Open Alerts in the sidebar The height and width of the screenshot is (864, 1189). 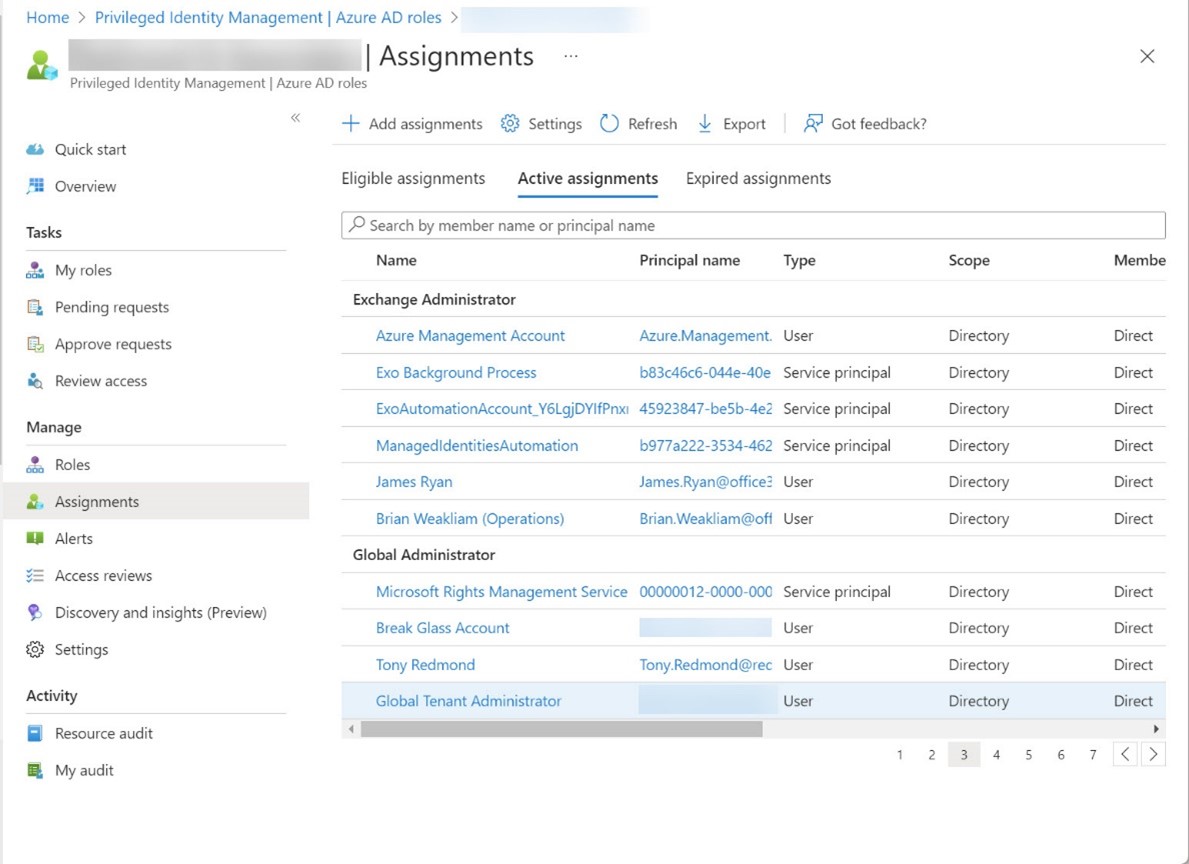coord(73,538)
